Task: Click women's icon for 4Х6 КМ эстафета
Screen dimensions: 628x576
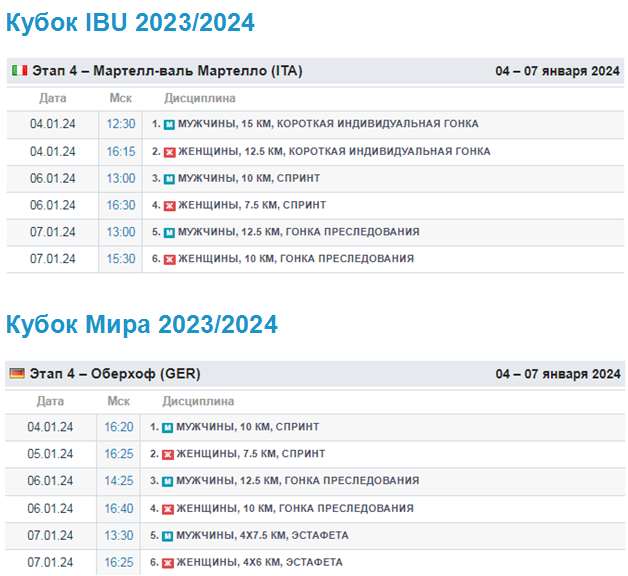Action: 167,563
